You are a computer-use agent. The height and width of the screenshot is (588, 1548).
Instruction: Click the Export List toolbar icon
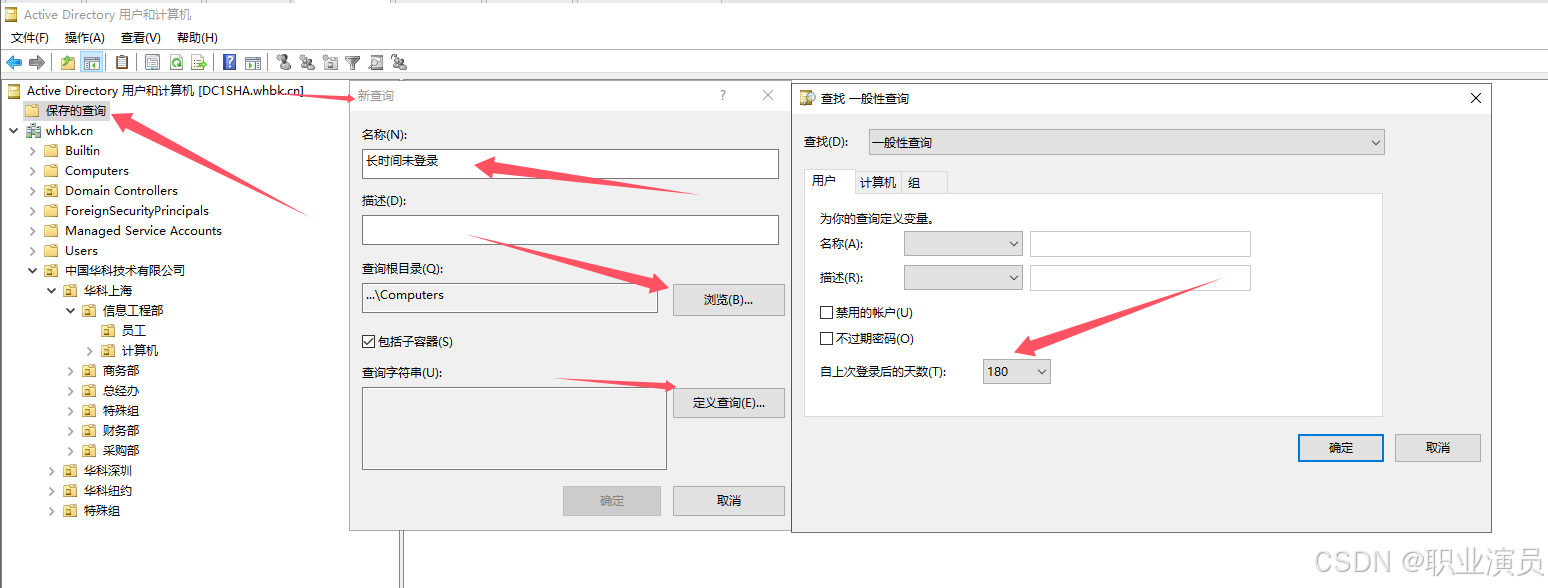[199, 62]
